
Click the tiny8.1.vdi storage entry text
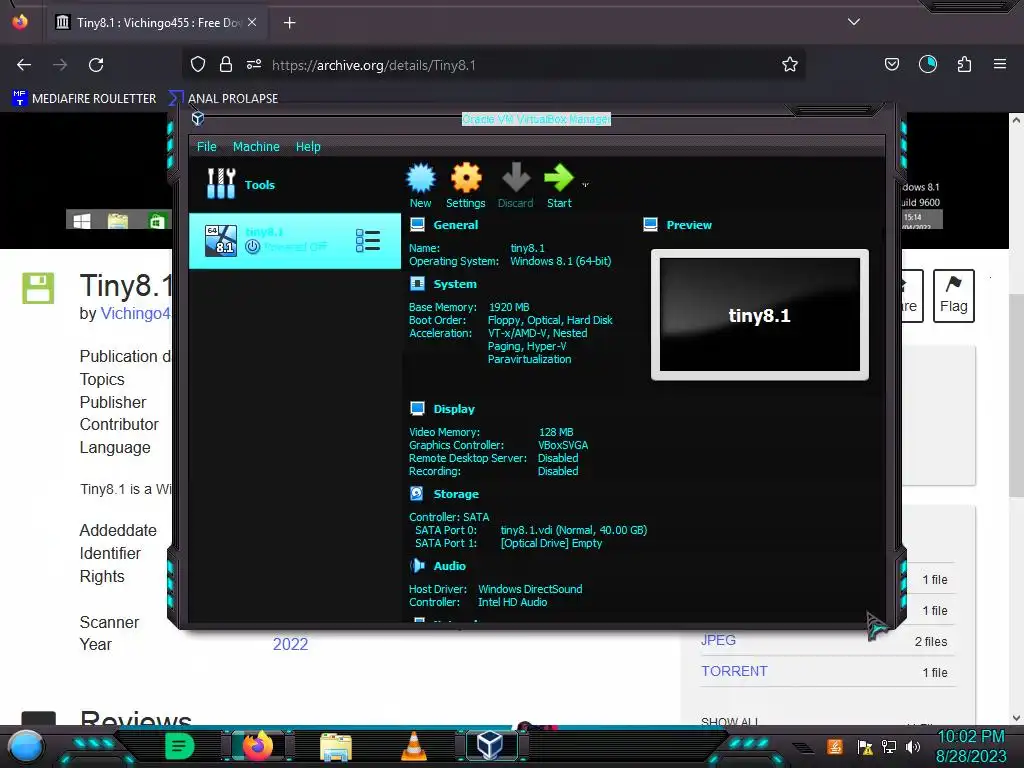573,530
